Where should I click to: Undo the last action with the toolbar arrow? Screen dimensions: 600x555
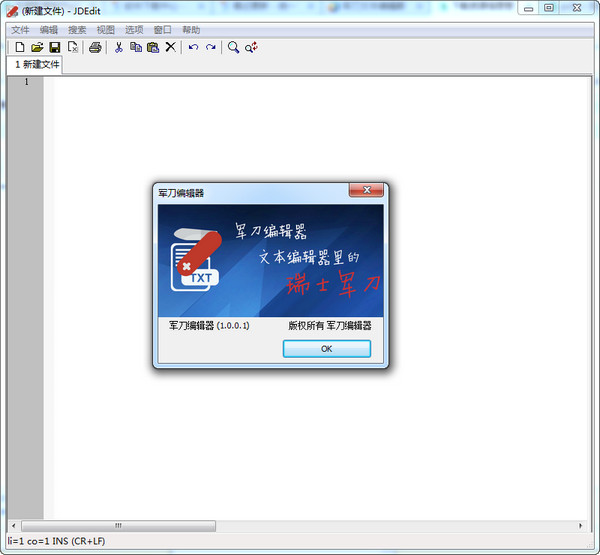coord(193,47)
